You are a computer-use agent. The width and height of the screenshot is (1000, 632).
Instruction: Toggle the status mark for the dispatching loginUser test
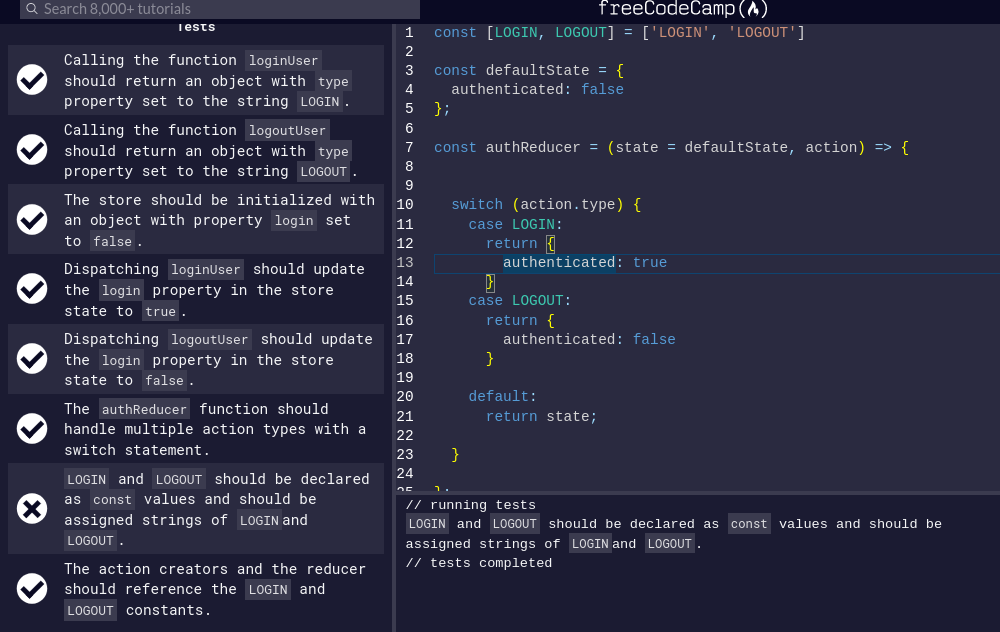31,289
